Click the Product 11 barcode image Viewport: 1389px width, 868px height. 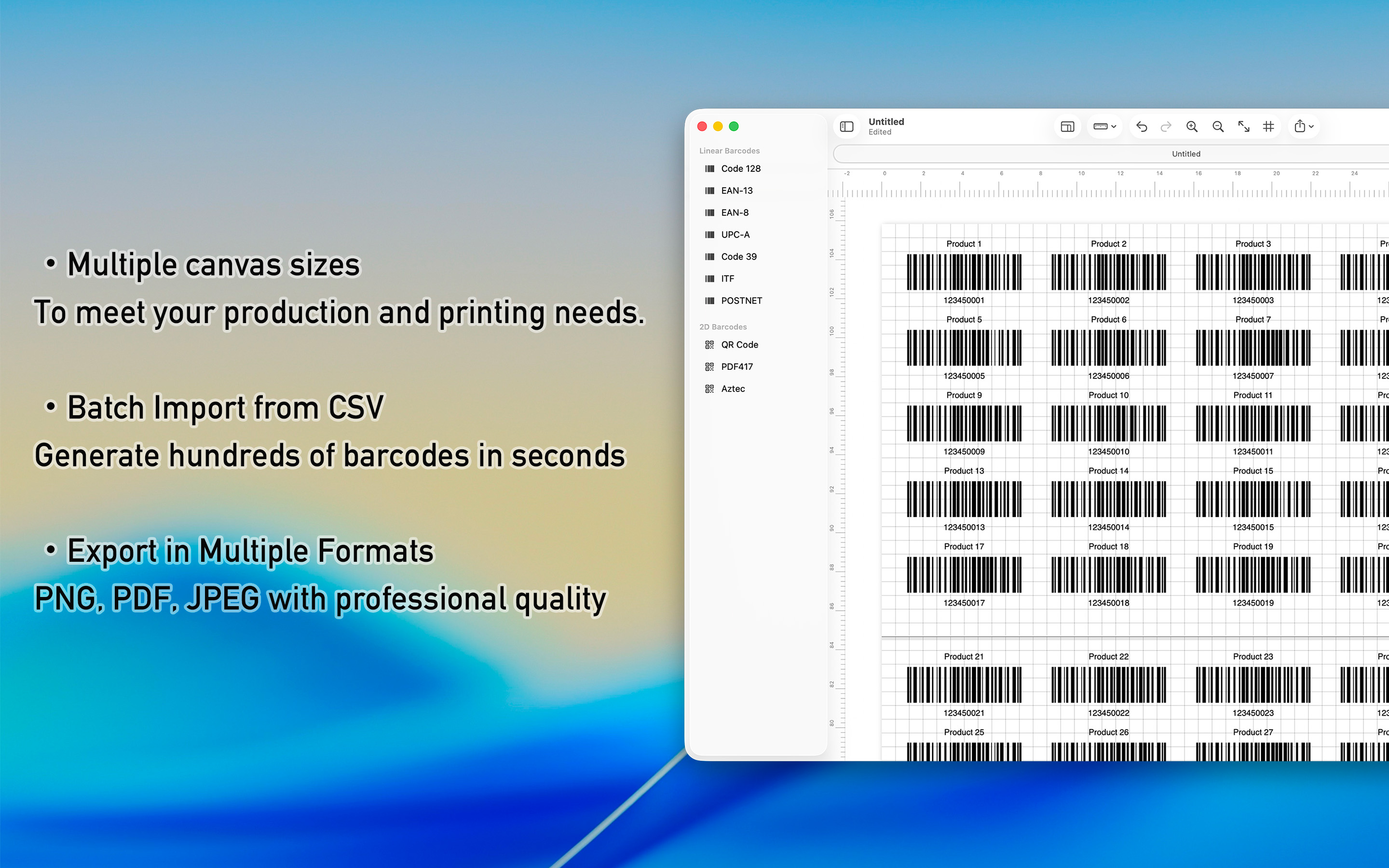(x=1253, y=424)
